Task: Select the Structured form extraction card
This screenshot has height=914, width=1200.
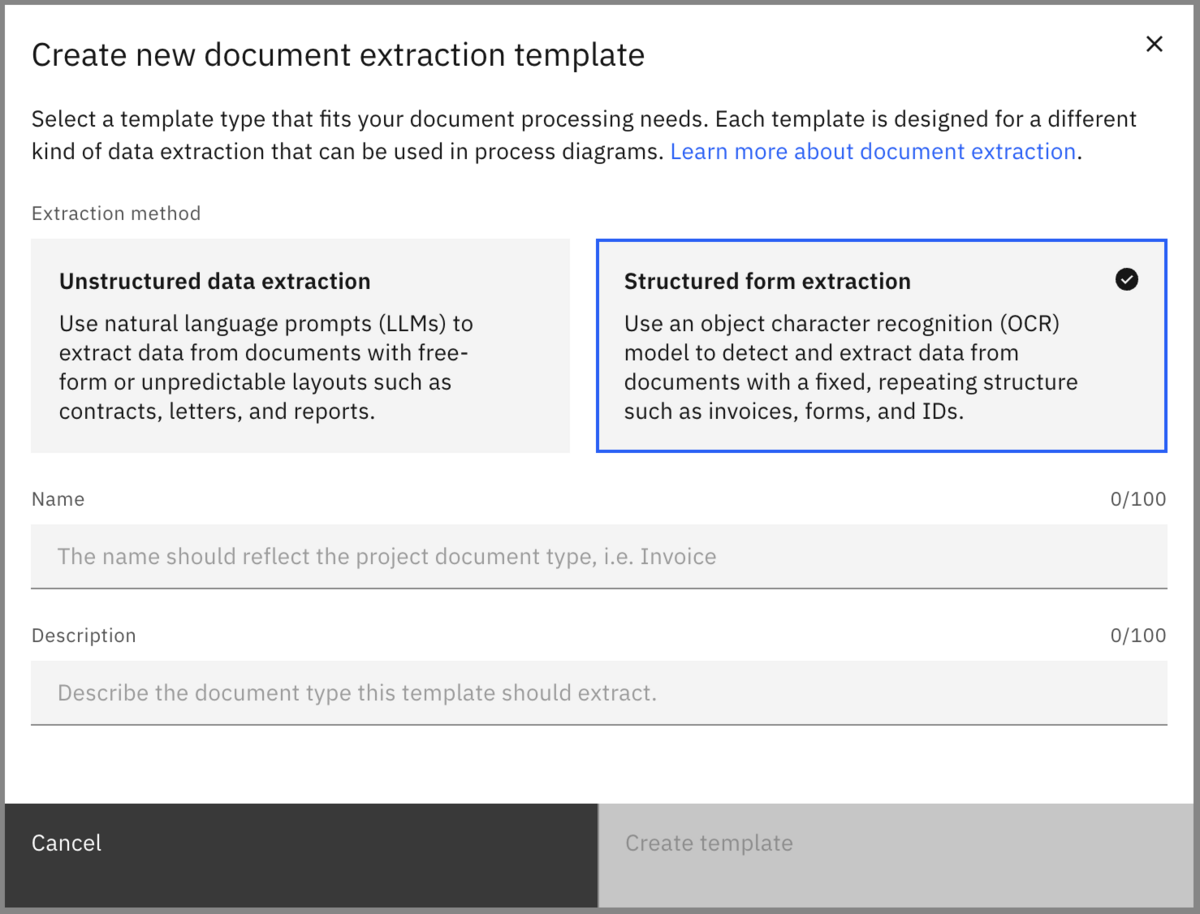Action: point(881,345)
